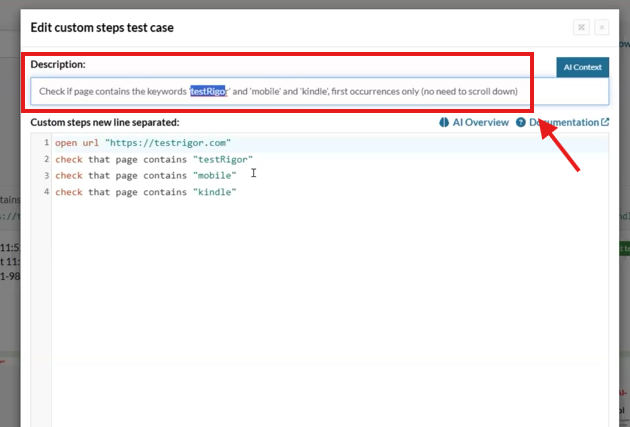Click line number 1 in editor gutter

(46, 143)
